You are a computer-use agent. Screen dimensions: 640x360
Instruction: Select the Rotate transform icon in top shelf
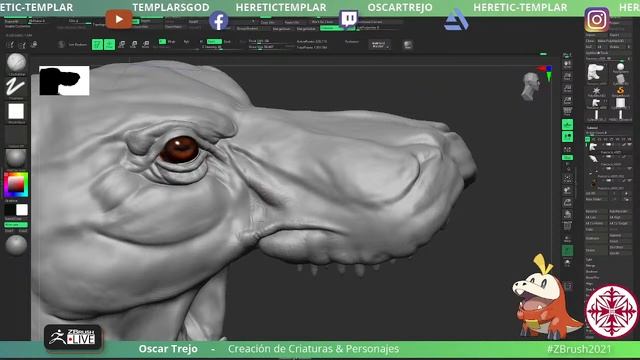146,44
